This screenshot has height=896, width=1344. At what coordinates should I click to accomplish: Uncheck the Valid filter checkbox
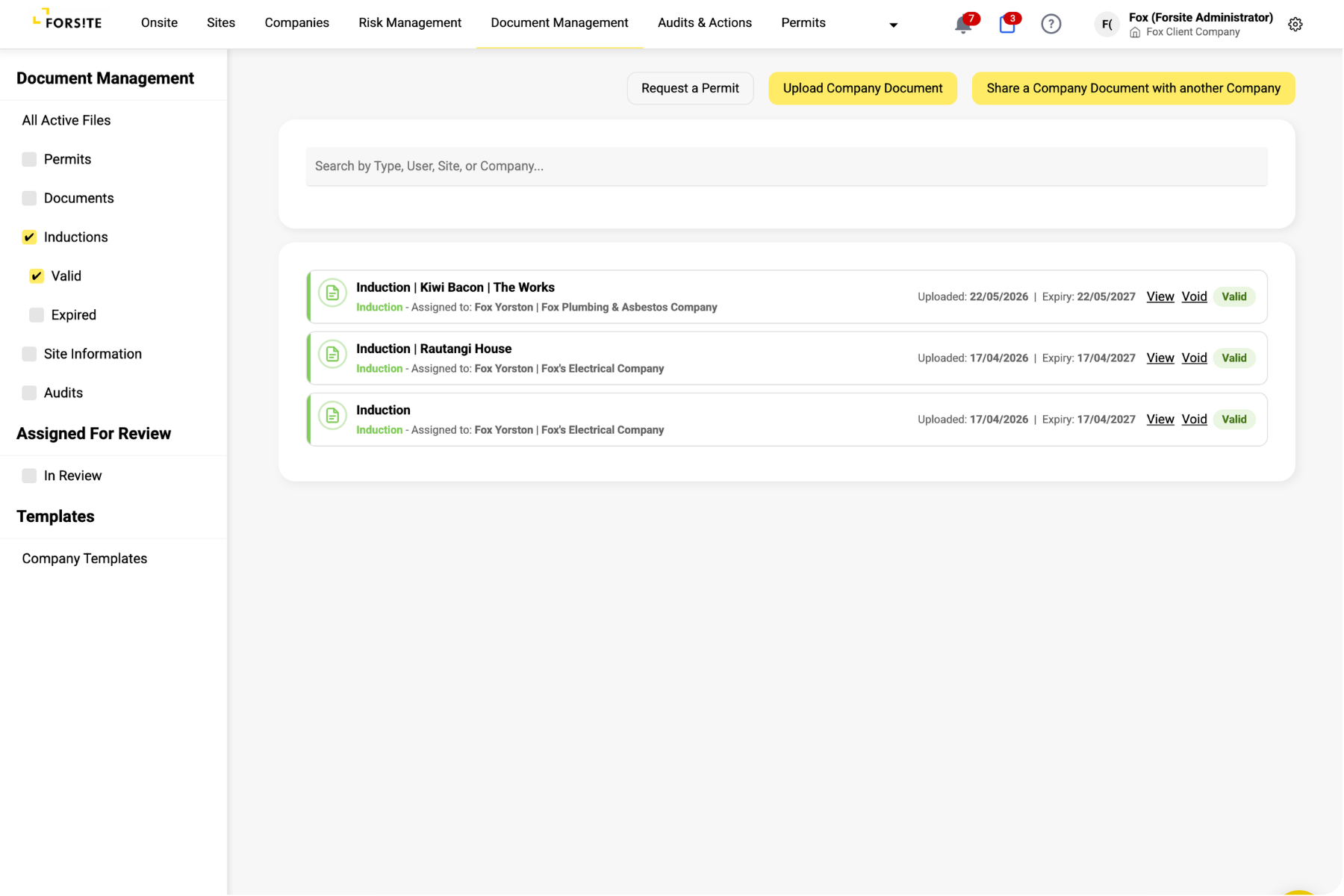pyautogui.click(x=37, y=276)
